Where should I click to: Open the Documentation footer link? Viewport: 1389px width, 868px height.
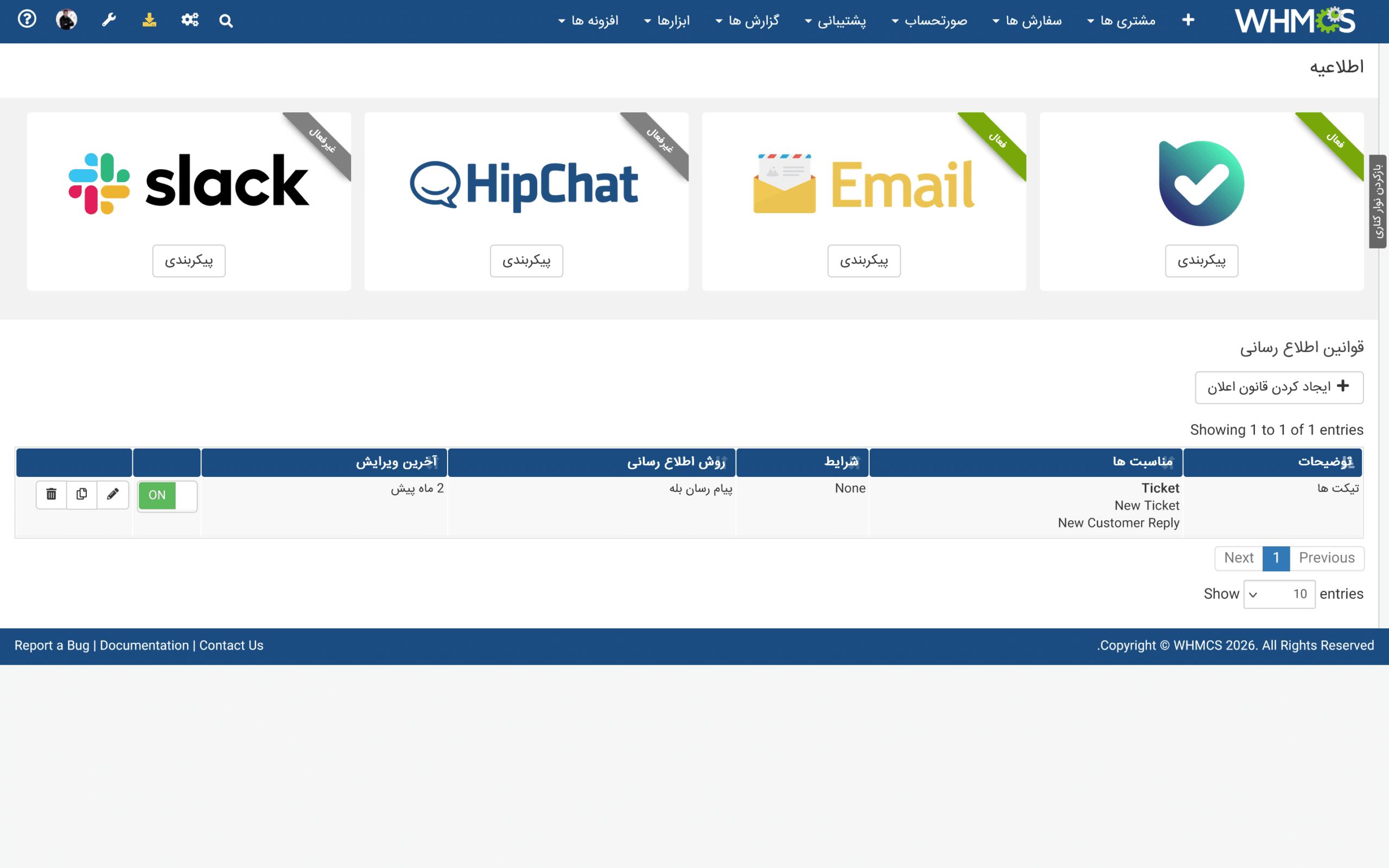tap(144, 645)
